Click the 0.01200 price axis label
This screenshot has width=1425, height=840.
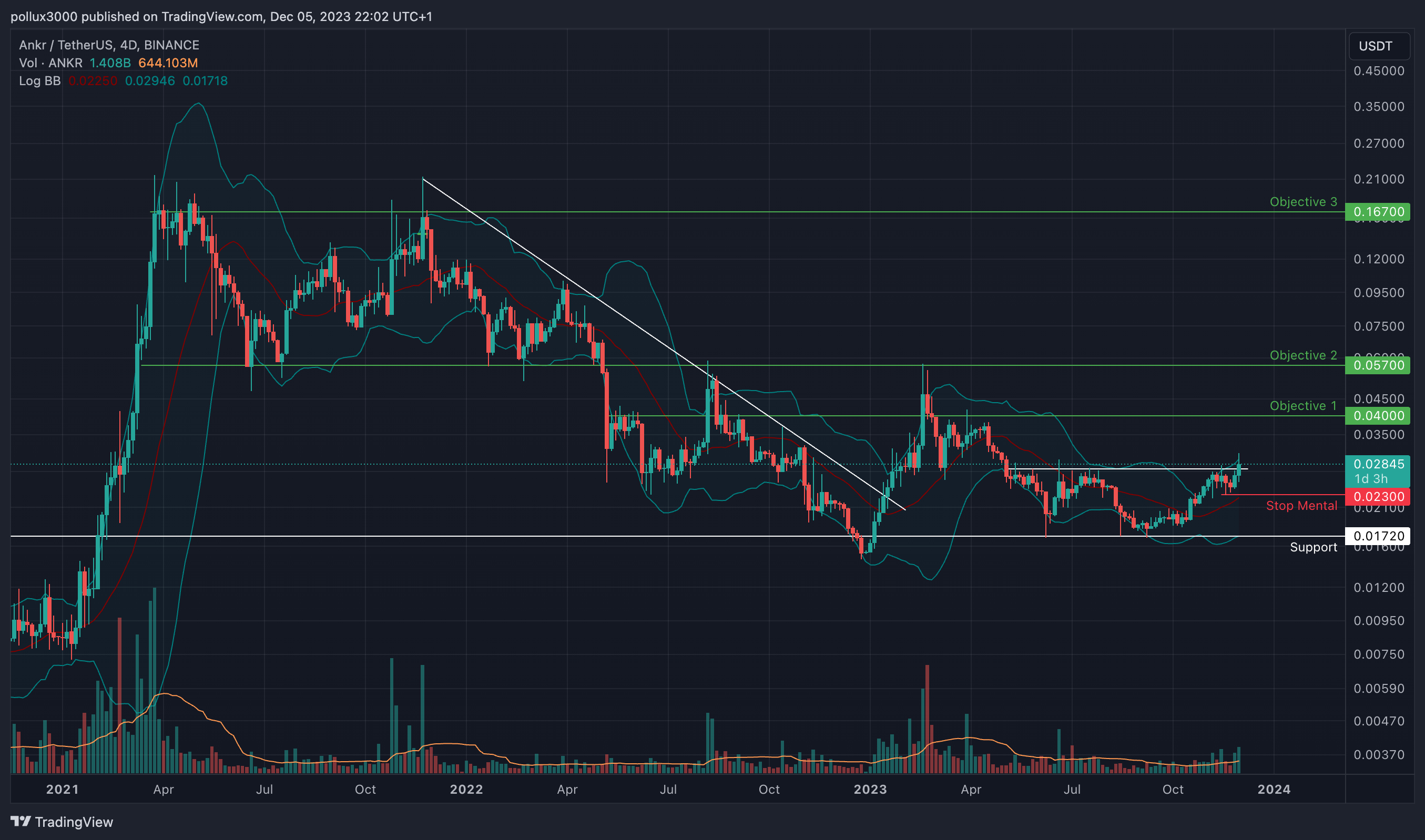[1379, 588]
